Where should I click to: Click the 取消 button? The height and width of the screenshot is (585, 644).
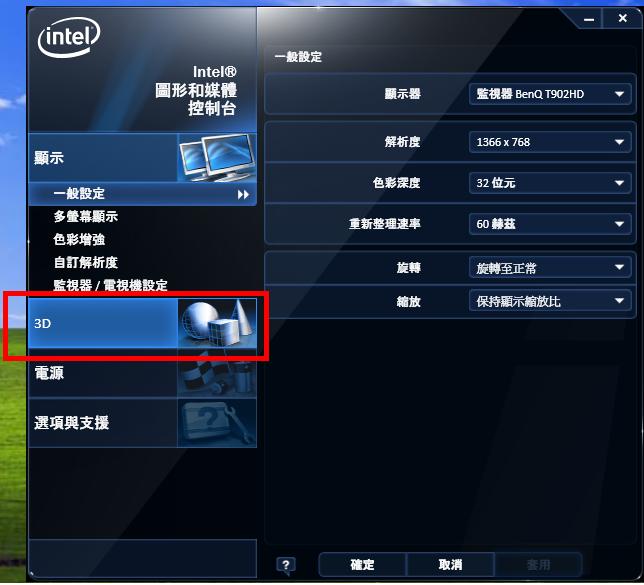pyautogui.click(x=450, y=565)
